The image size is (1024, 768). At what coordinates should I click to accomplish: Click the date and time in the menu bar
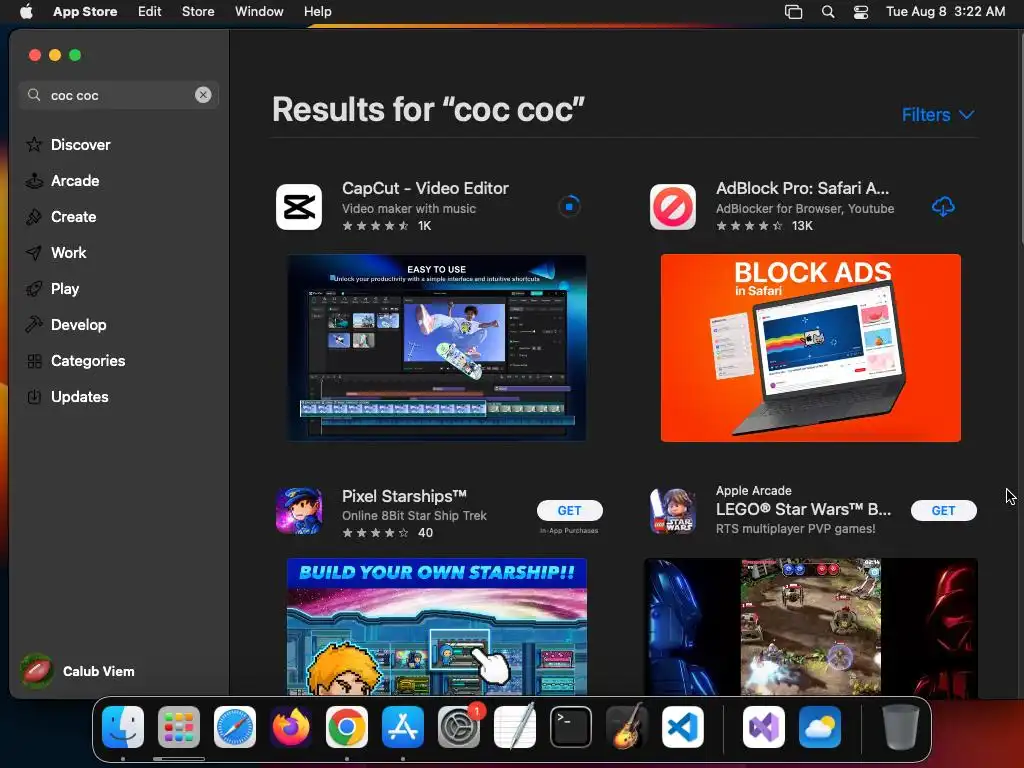945,12
